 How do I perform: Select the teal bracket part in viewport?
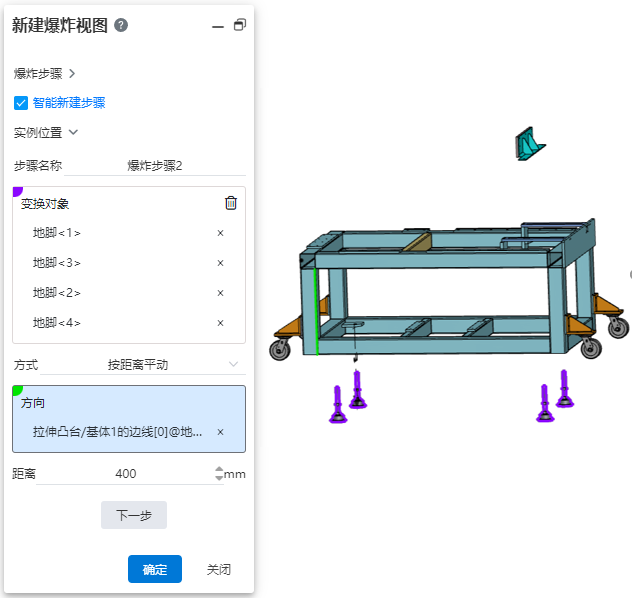[x=530, y=144]
